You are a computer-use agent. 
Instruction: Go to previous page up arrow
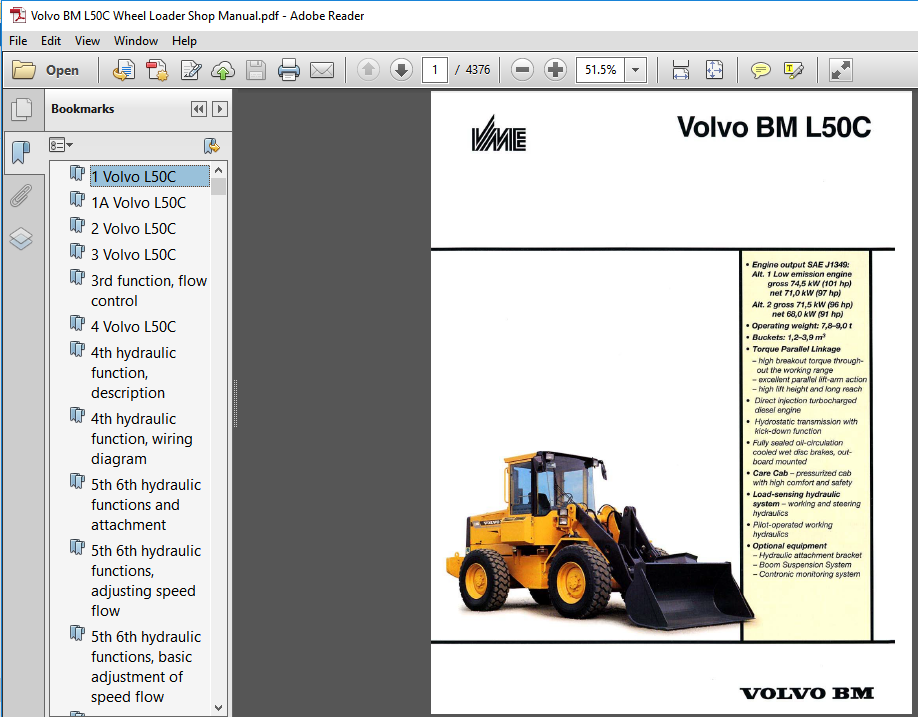(368, 70)
